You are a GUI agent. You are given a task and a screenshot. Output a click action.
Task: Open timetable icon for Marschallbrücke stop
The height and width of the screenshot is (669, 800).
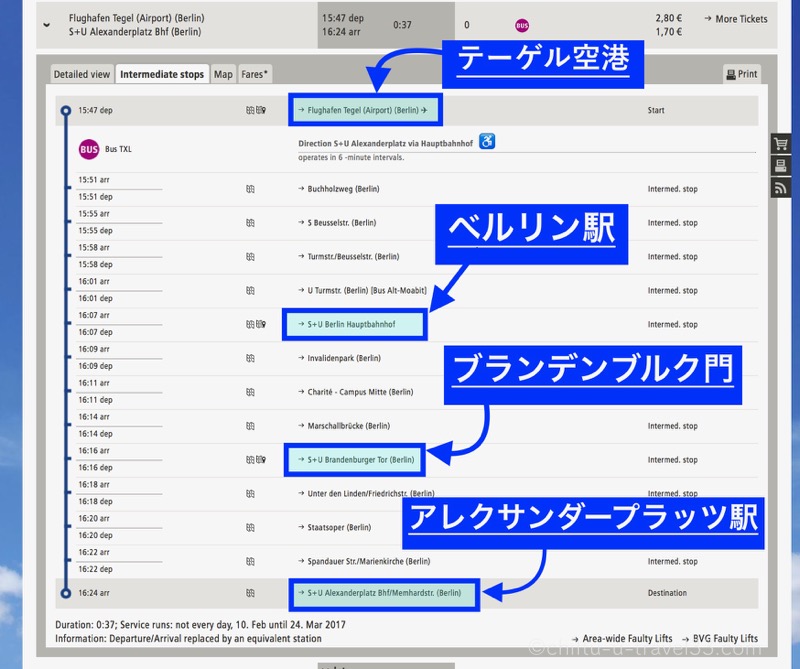250,426
